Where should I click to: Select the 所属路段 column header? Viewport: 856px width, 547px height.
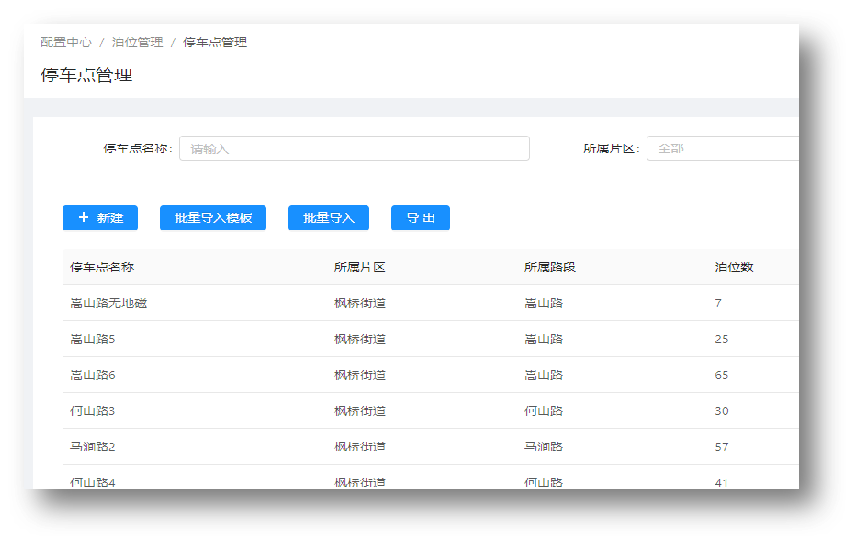click(550, 267)
